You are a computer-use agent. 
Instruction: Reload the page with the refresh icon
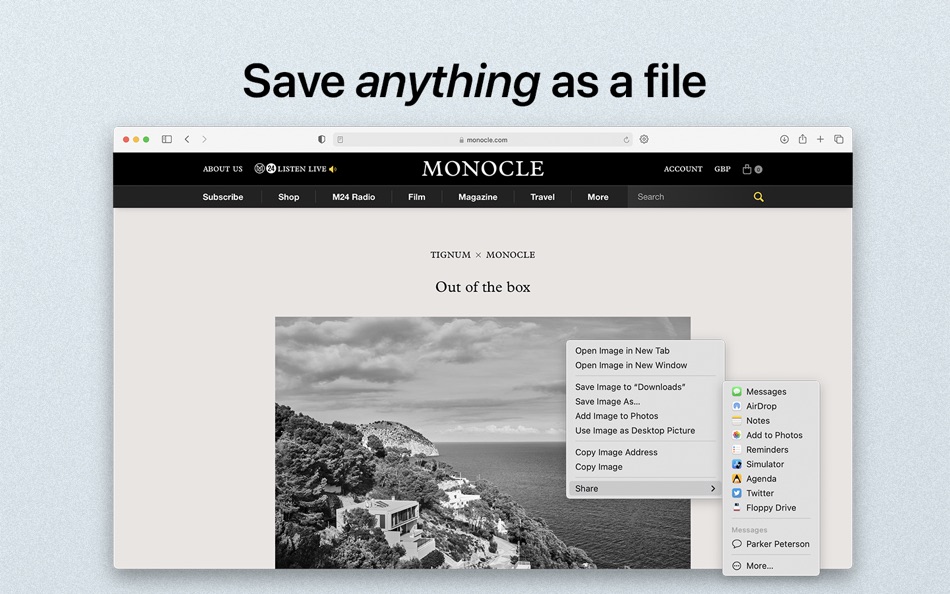[x=626, y=140]
